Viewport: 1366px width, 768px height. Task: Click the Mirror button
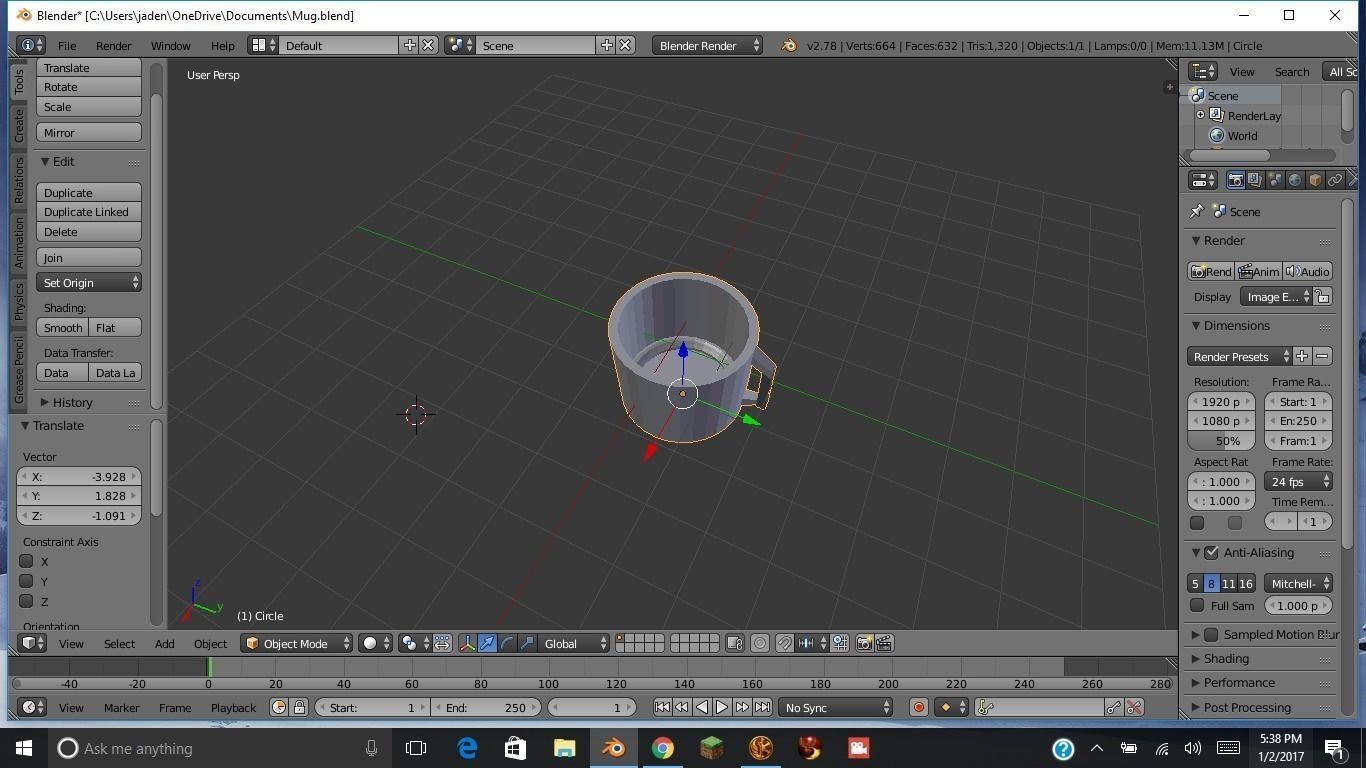[x=89, y=132]
